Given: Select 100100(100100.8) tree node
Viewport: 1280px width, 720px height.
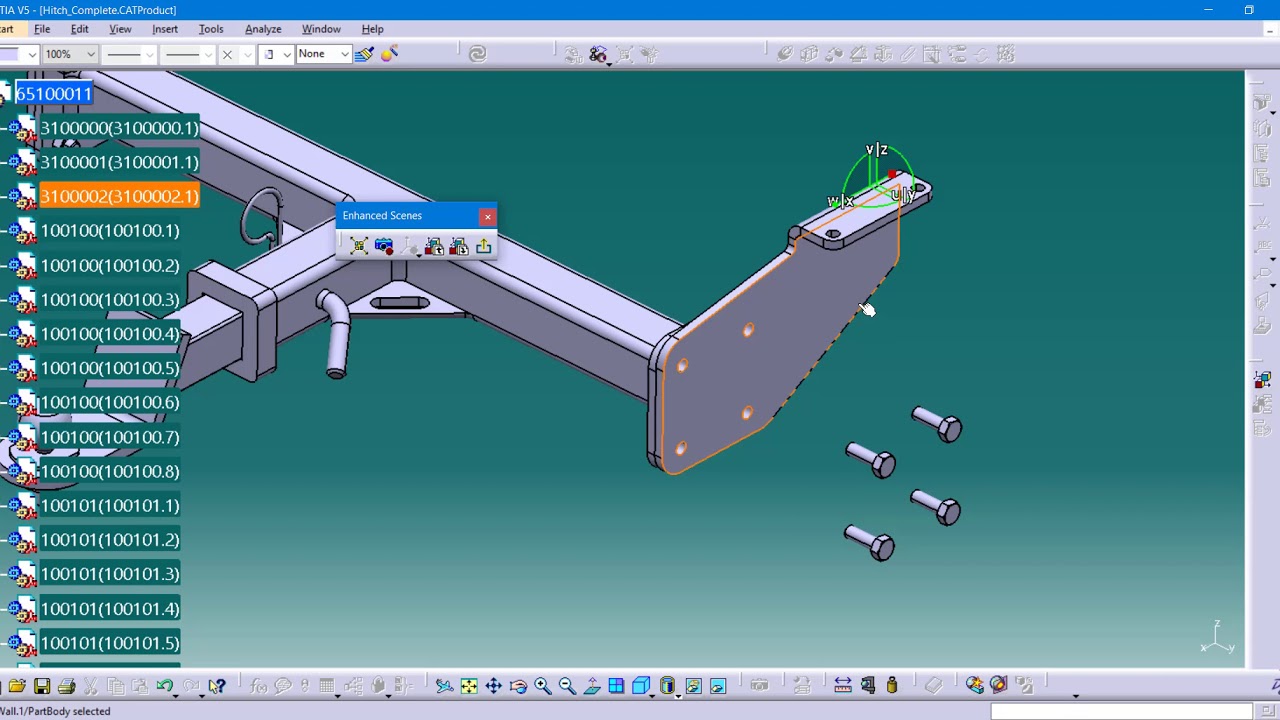Looking at the screenshot, I should point(110,471).
